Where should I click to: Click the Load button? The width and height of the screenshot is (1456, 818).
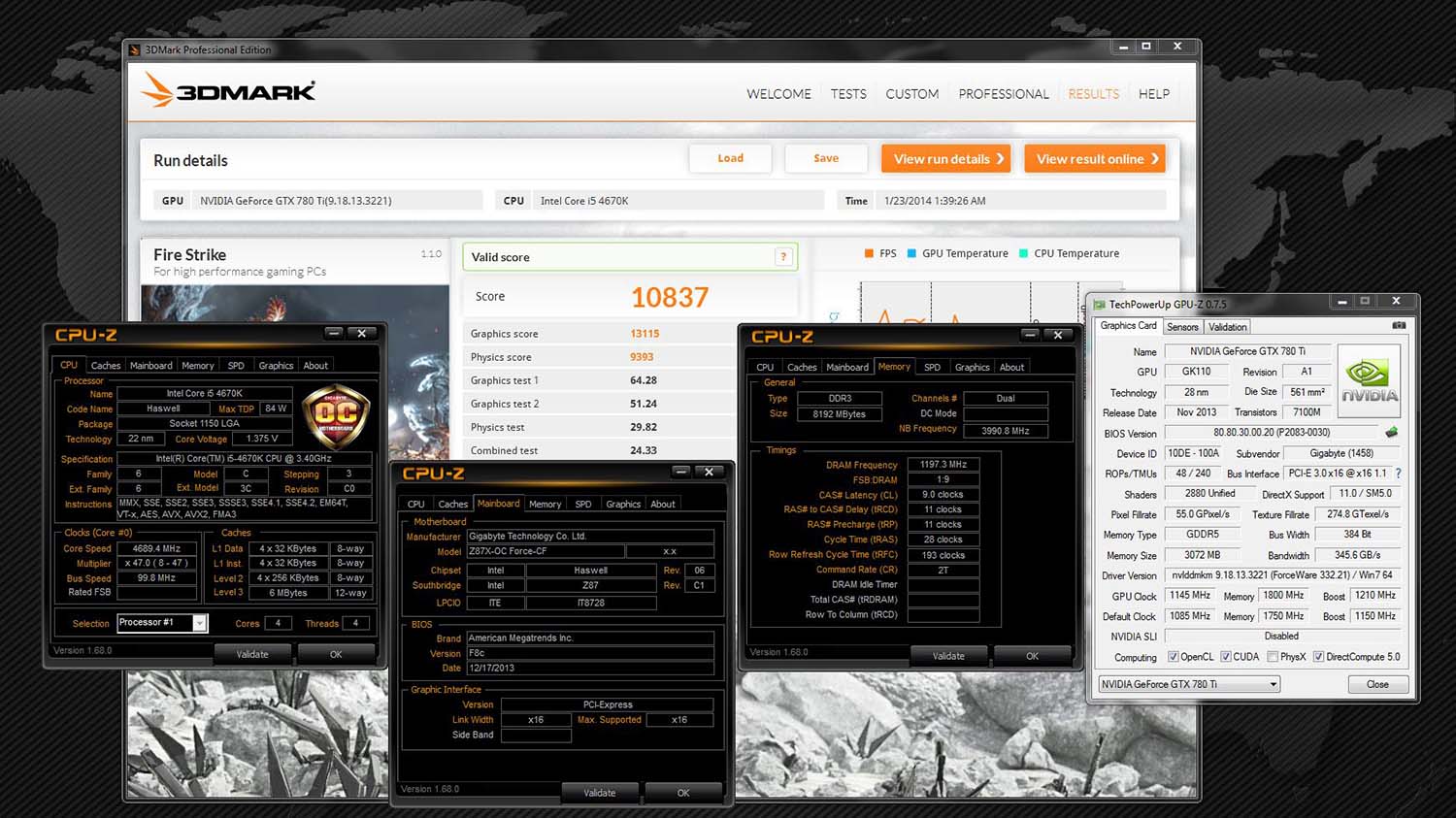click(x=730, y=159)
